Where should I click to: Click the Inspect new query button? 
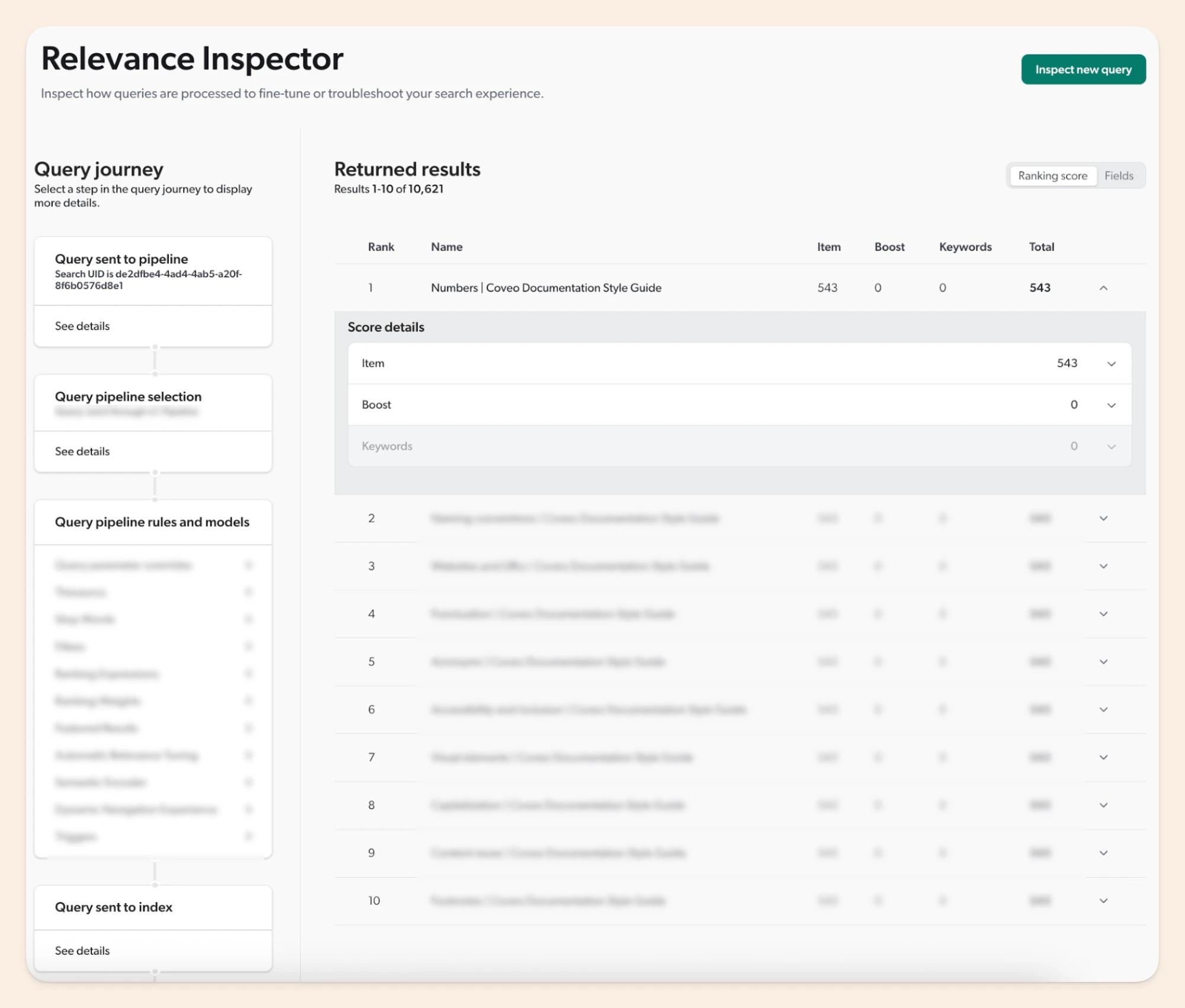tap(1083, 69)
